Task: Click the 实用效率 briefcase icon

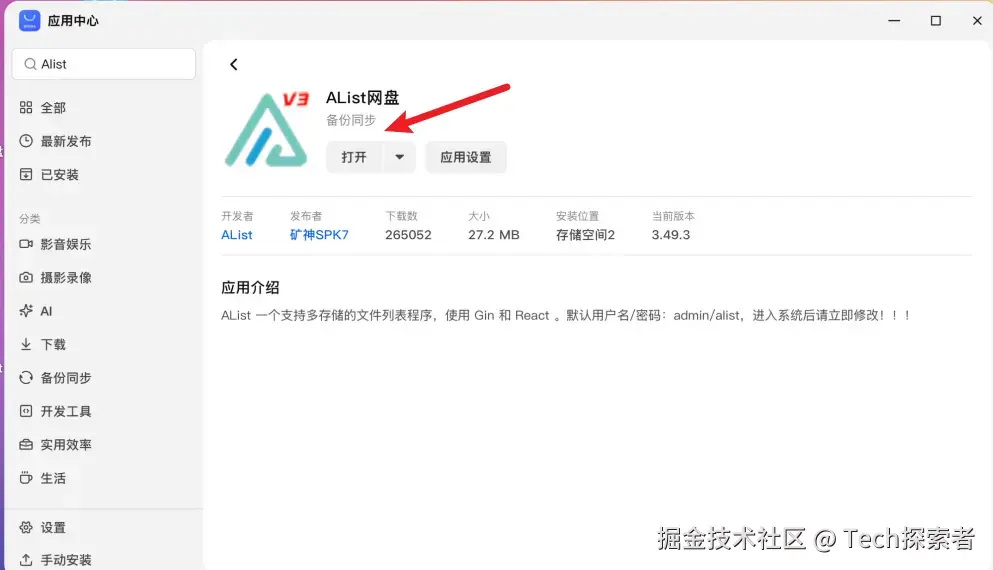Action: click(x=26, y=445)
